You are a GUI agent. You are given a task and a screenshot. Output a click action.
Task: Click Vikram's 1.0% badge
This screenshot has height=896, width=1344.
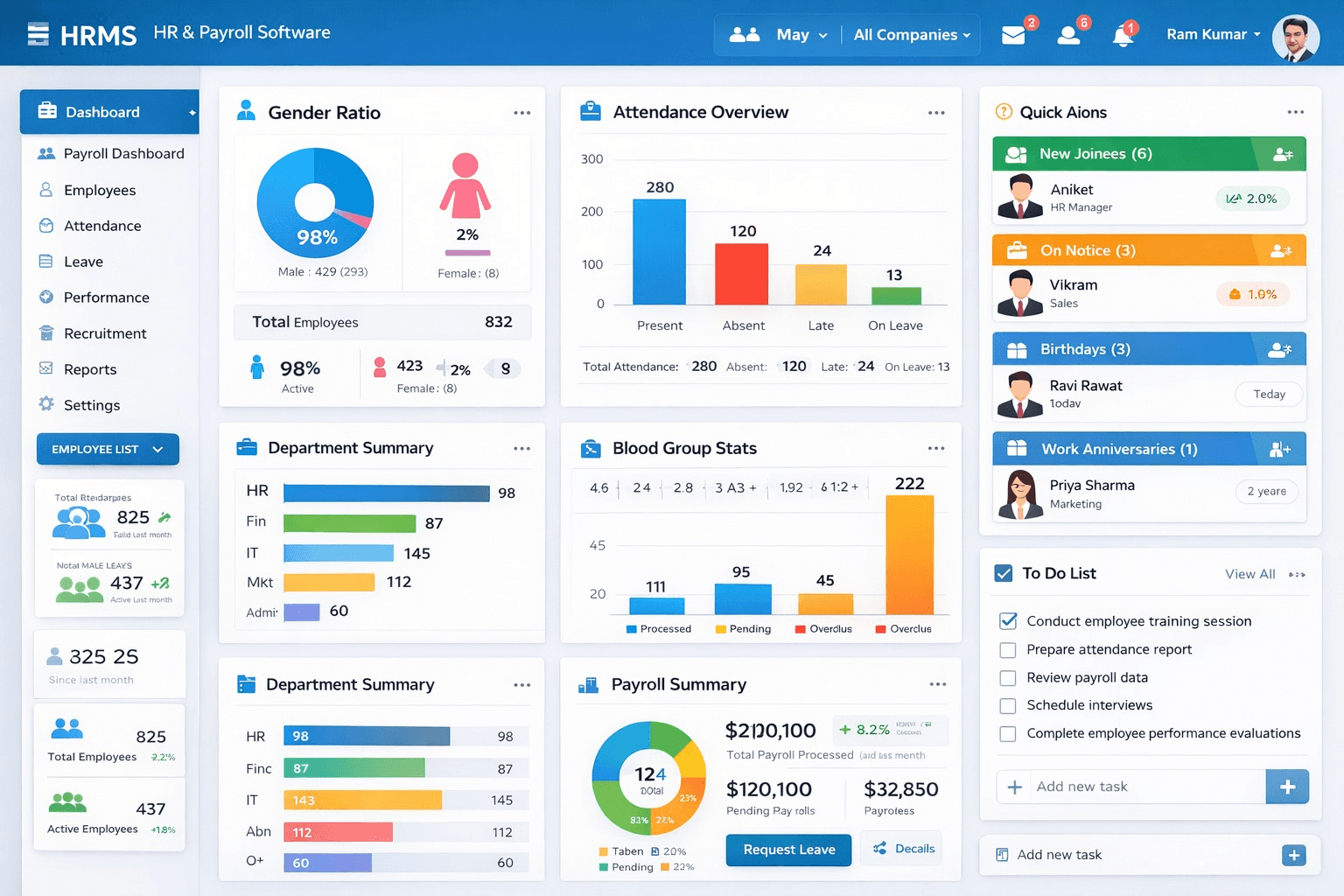tap(1252, 295)
